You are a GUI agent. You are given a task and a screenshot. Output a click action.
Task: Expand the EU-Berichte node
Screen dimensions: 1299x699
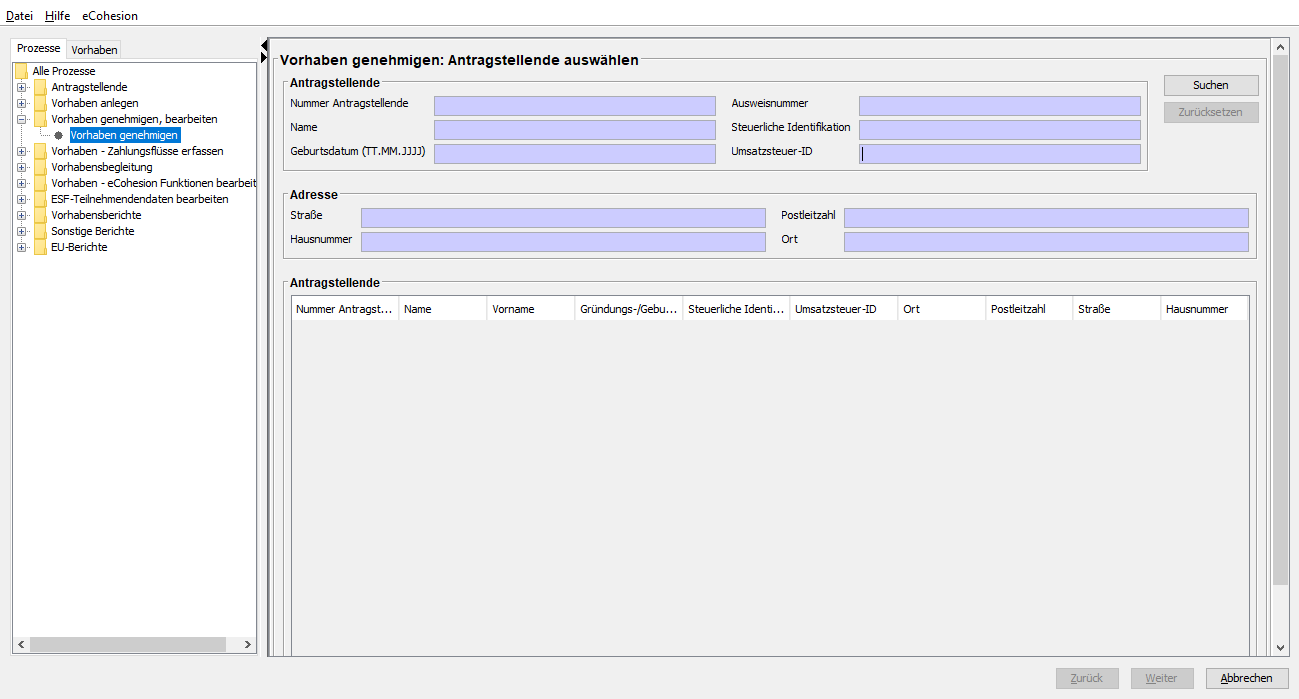[21, 247]
